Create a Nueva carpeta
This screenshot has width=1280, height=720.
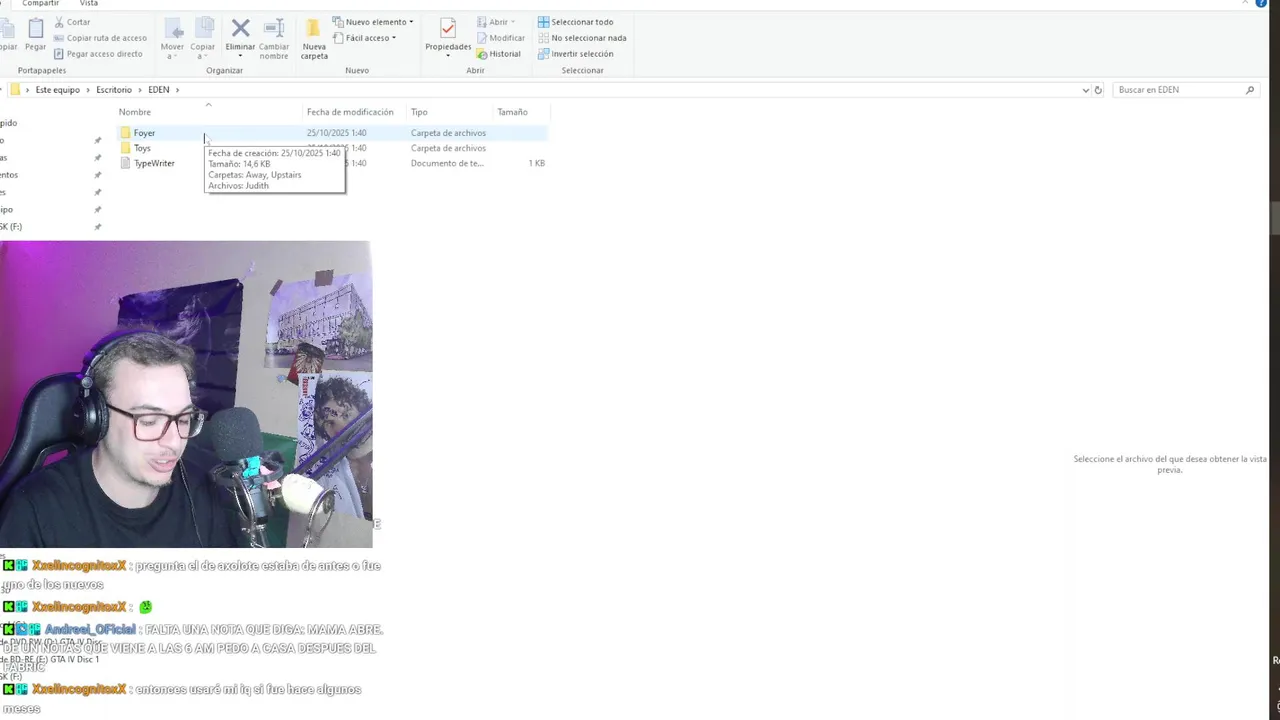(314, 38)
